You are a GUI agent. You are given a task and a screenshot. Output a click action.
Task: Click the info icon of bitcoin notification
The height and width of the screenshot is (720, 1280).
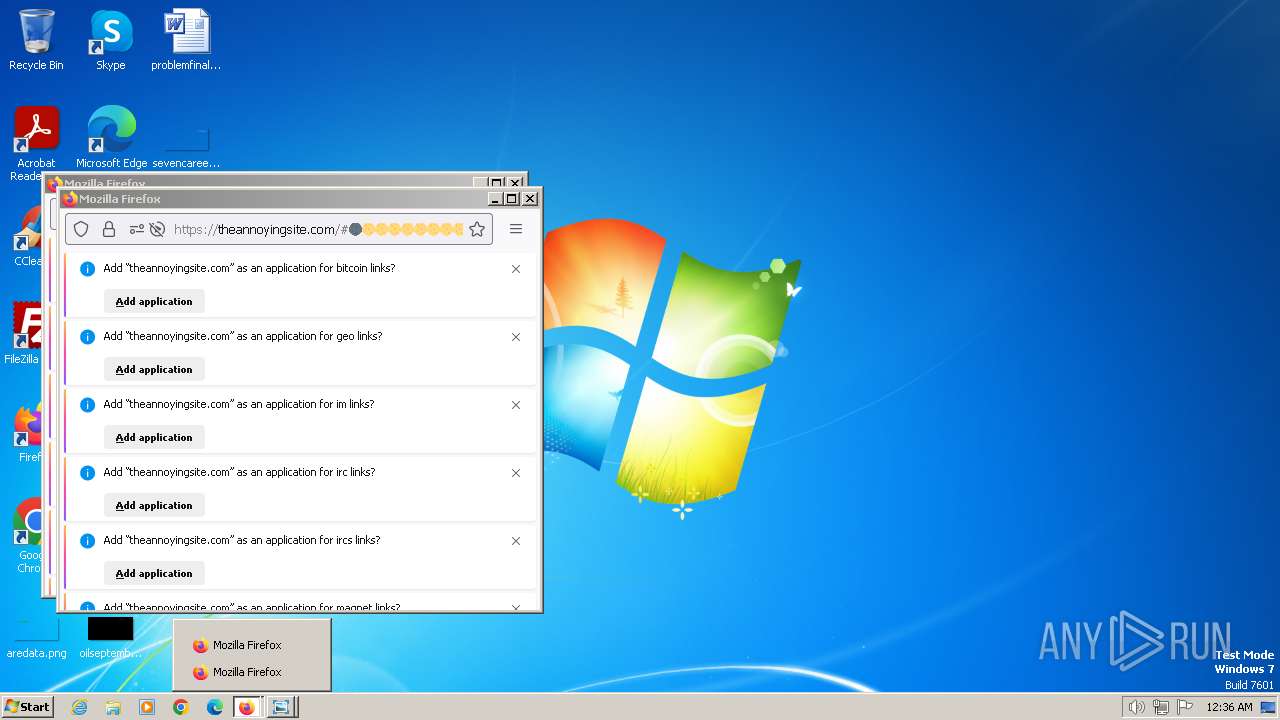87,269
